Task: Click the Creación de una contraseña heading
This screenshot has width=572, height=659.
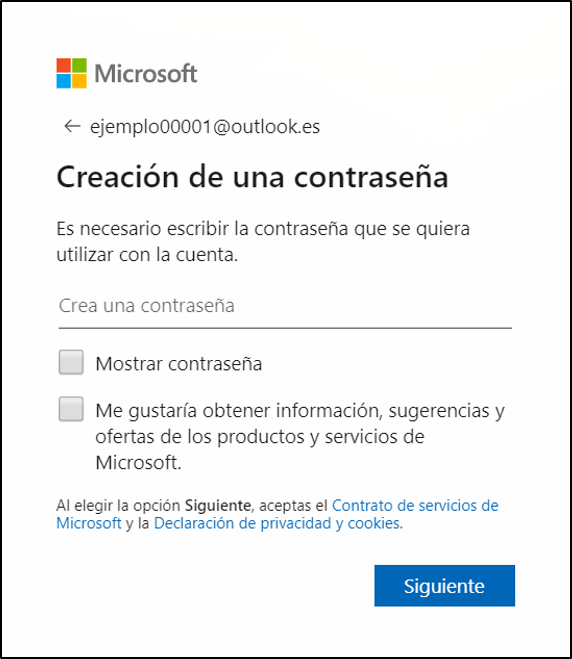Action: [252, 177]
